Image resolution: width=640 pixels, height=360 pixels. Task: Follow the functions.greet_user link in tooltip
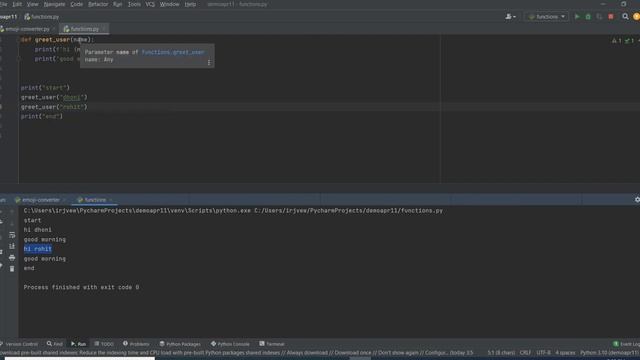173,52
